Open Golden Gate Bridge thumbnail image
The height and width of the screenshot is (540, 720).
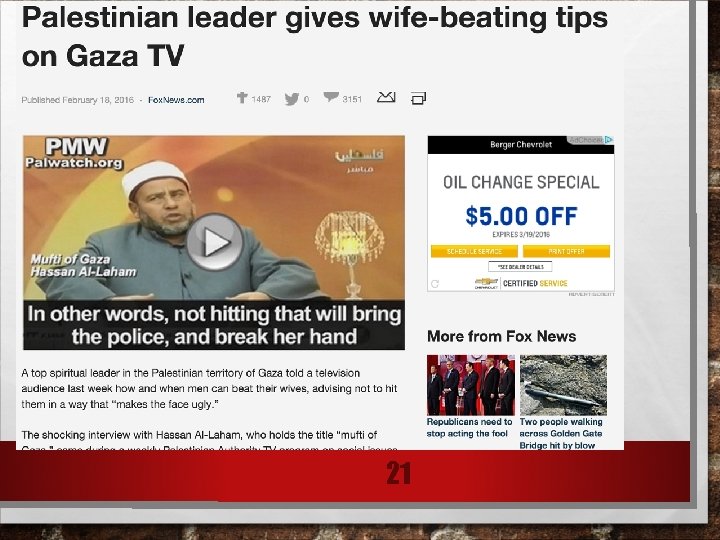[563, 385]
